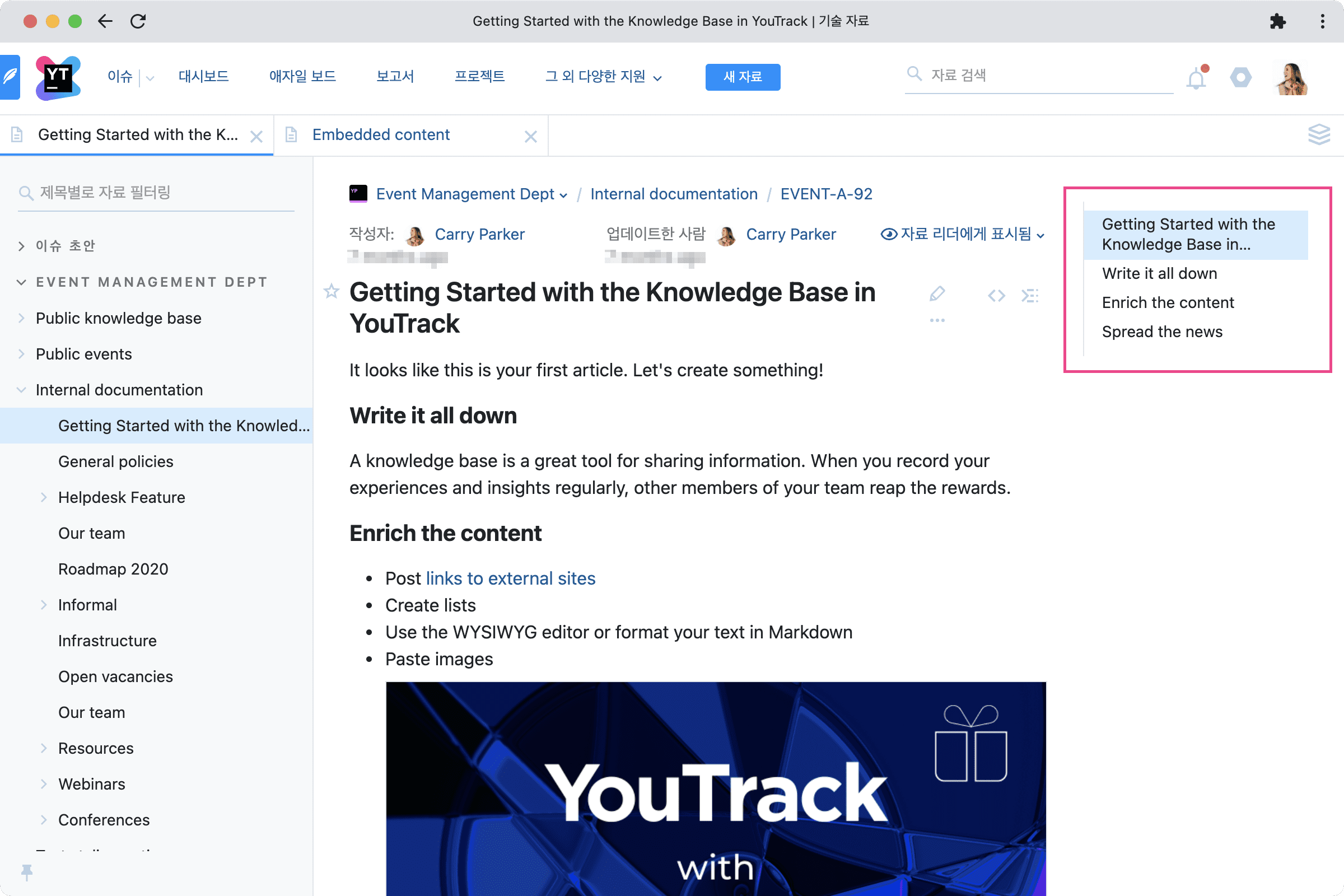Open the browser three-dot menu

click(1322, 21)
